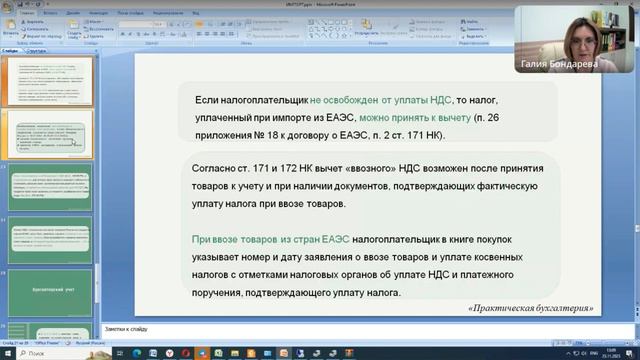Open the Дизайн ribbon tab
This screenshot has width=640, height=360.
tap(73, 13)
